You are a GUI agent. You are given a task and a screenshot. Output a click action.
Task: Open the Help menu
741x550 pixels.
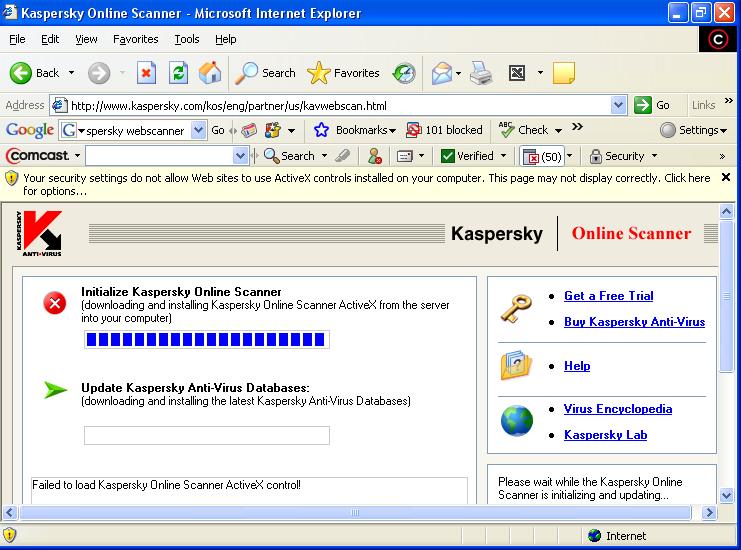[225, 39]
